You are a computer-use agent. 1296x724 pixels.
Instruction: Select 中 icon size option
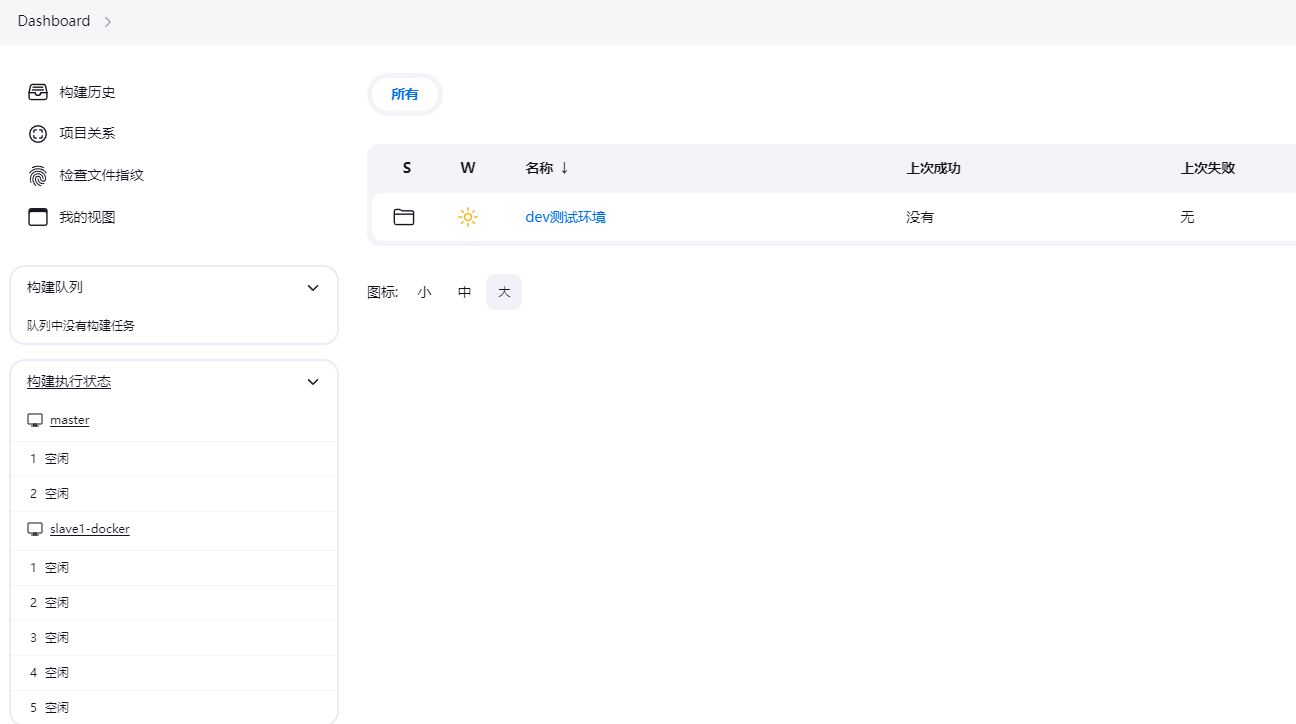(x=463, y=291)
